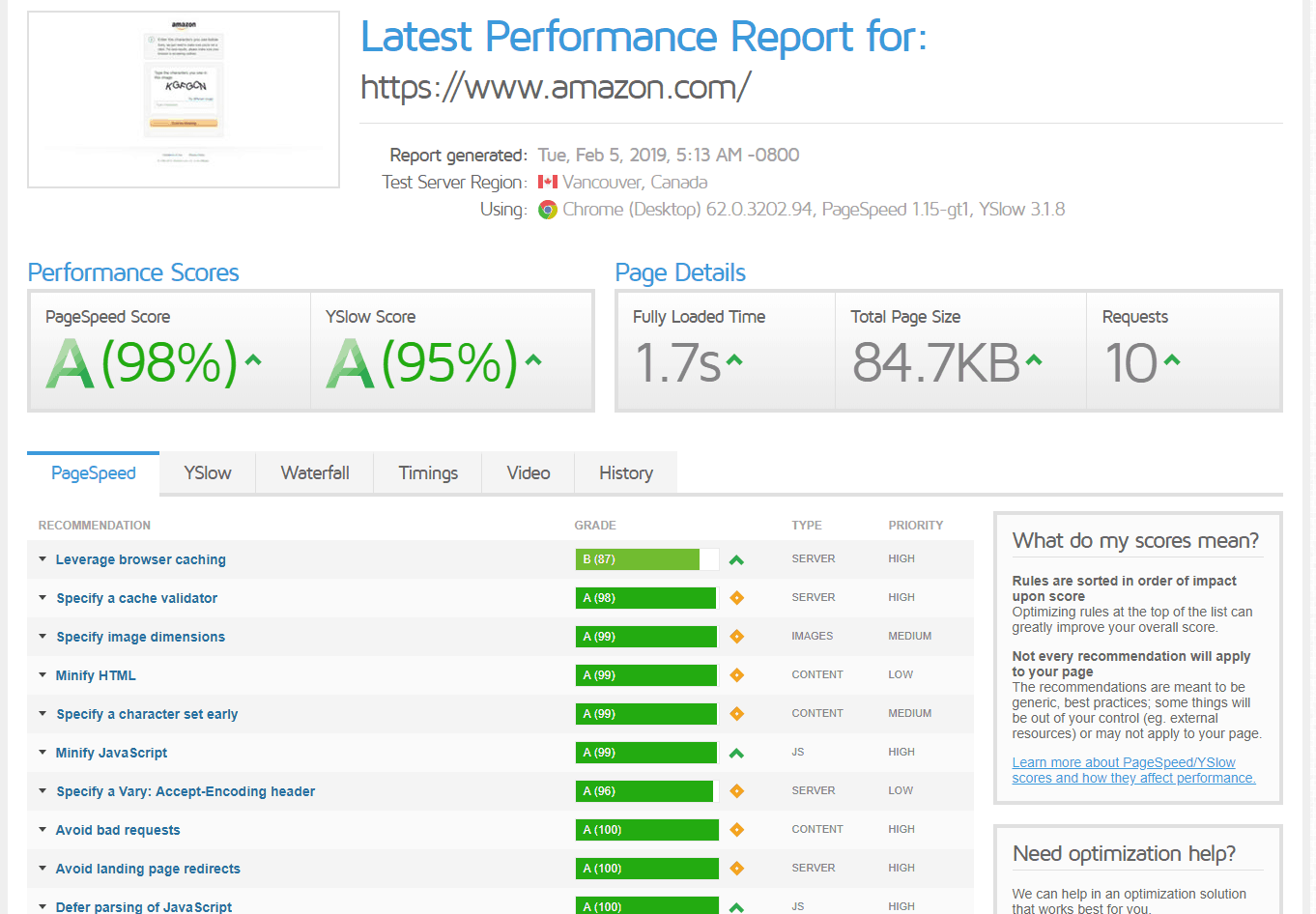Viewport: 1316px width, 914px height.
Task: Select the PageSpeed tab
Action: [93, 473]
